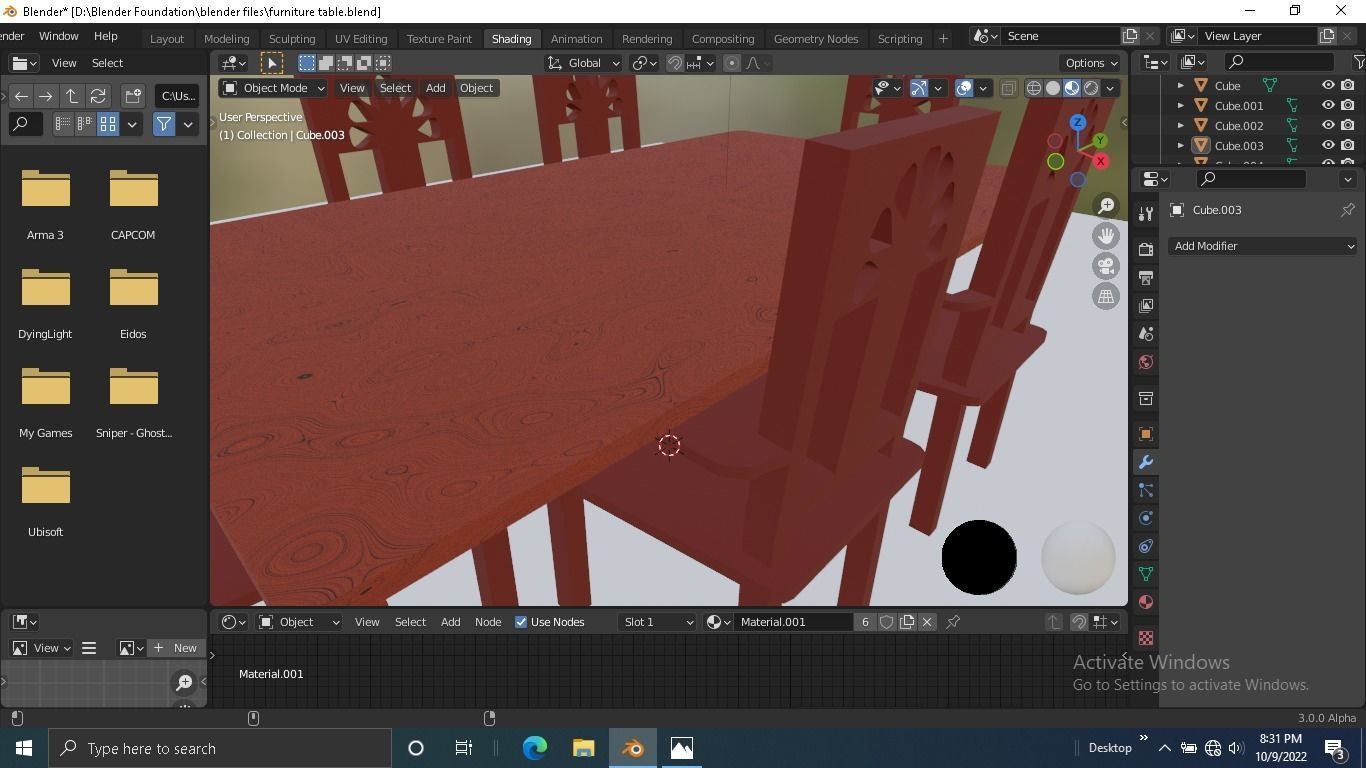The width and height of the screenshot is (1366, 768).
Task: Toggle the Use Nodes checkbox
Action: pyautogui.click(x=521, y=622)
